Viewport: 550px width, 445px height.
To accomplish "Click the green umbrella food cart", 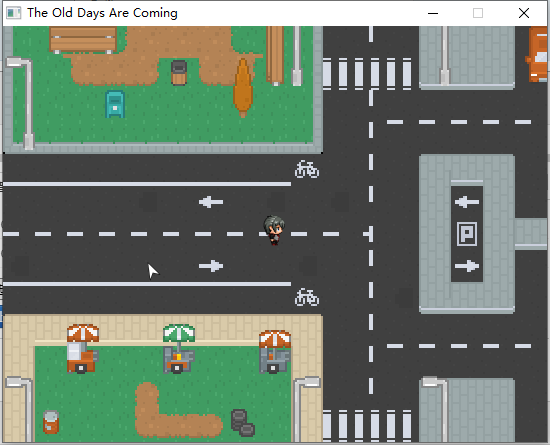I will 179,349.
